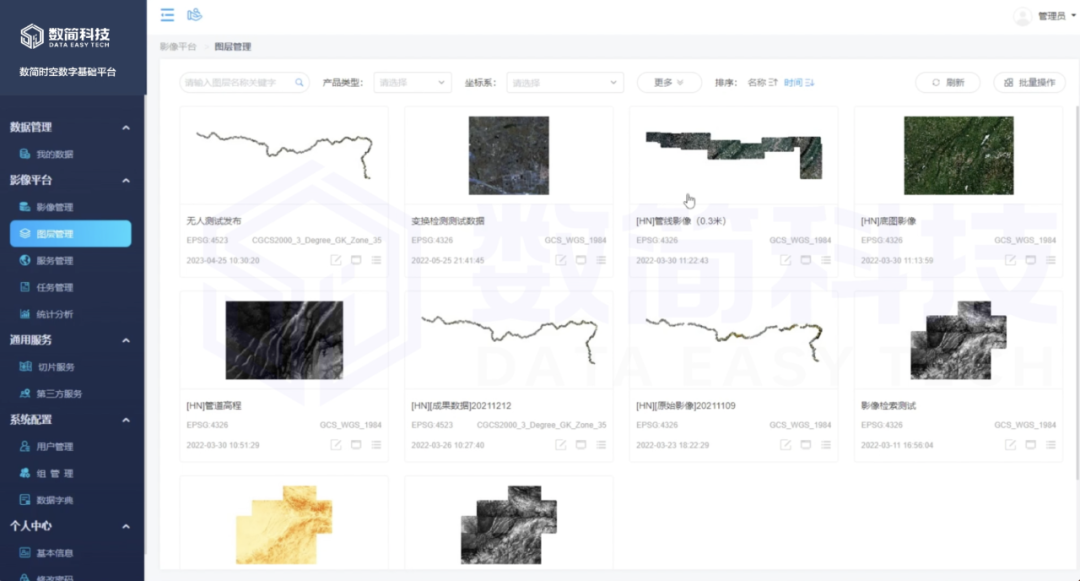This screenshot has height=581, width=1080.
Task: Click the edit icon on [HN]底图影像 card
Action: tap(1010, 260)
